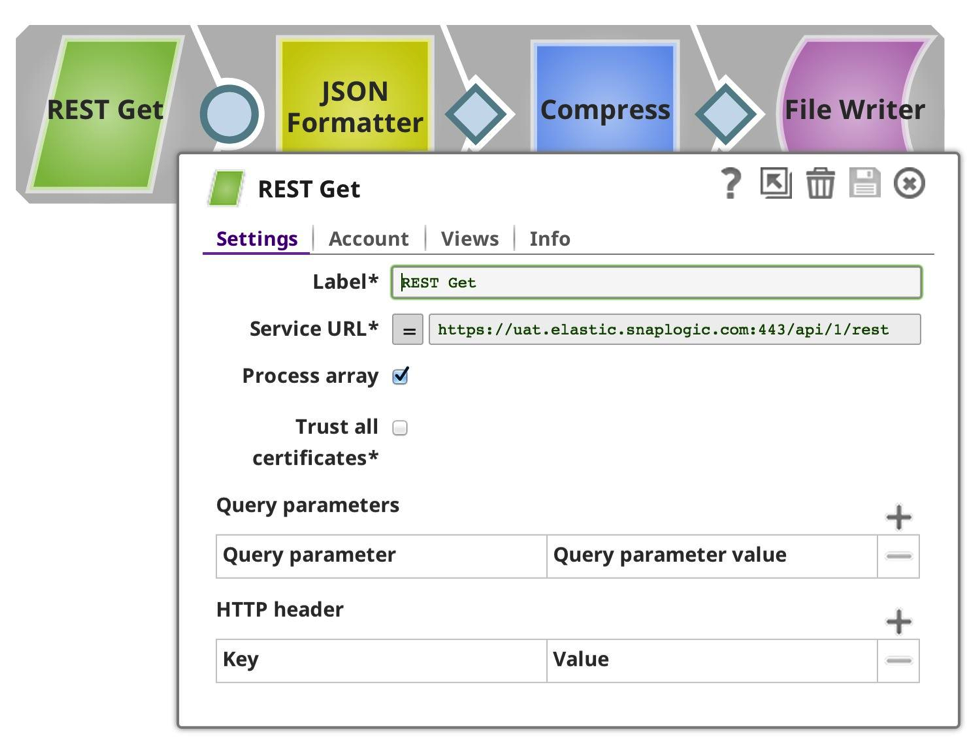Uncheck Process array checkbox
This screenshot has width=975, height=746.
pos(400,375)
